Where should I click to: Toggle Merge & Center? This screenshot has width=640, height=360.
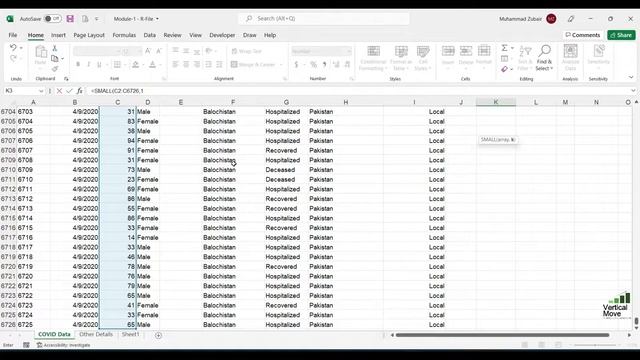[x=253, y=64]
